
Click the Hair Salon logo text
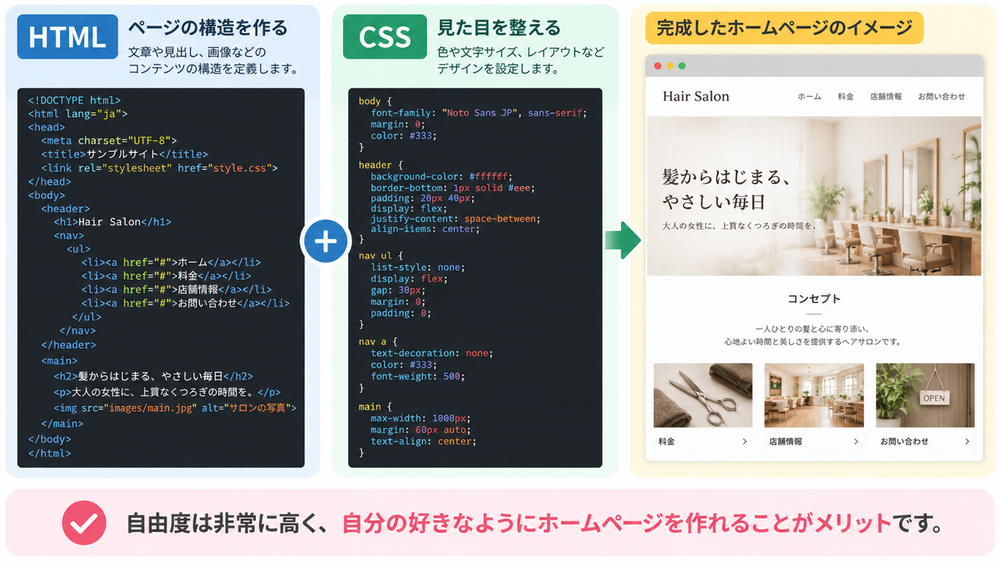click(696, 96)
